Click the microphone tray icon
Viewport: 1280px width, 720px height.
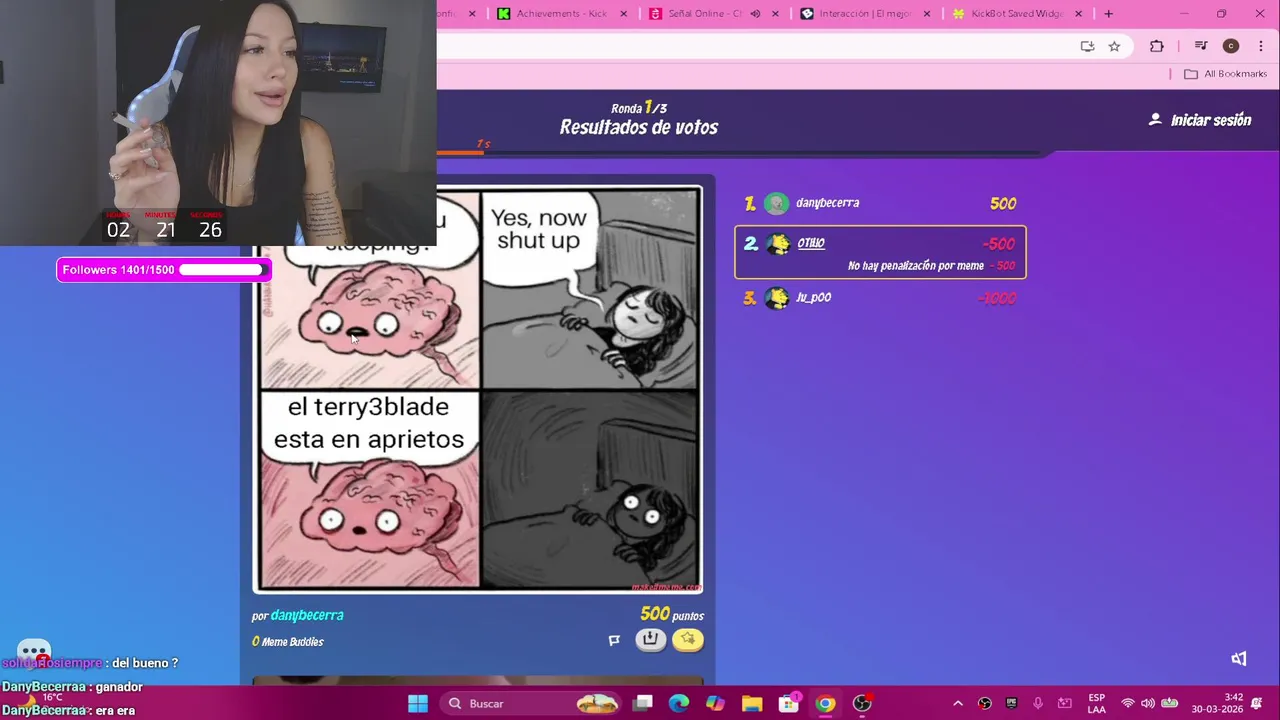click(x=1038, y=703)
